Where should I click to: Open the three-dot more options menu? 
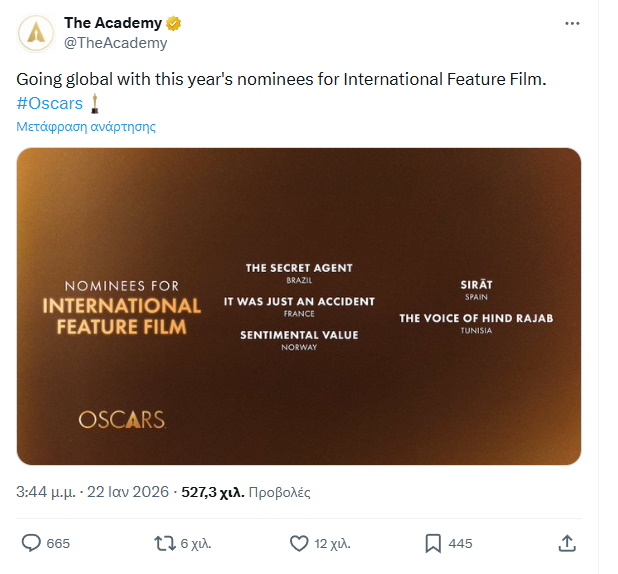pyautogui.click(x=572, y=23)
